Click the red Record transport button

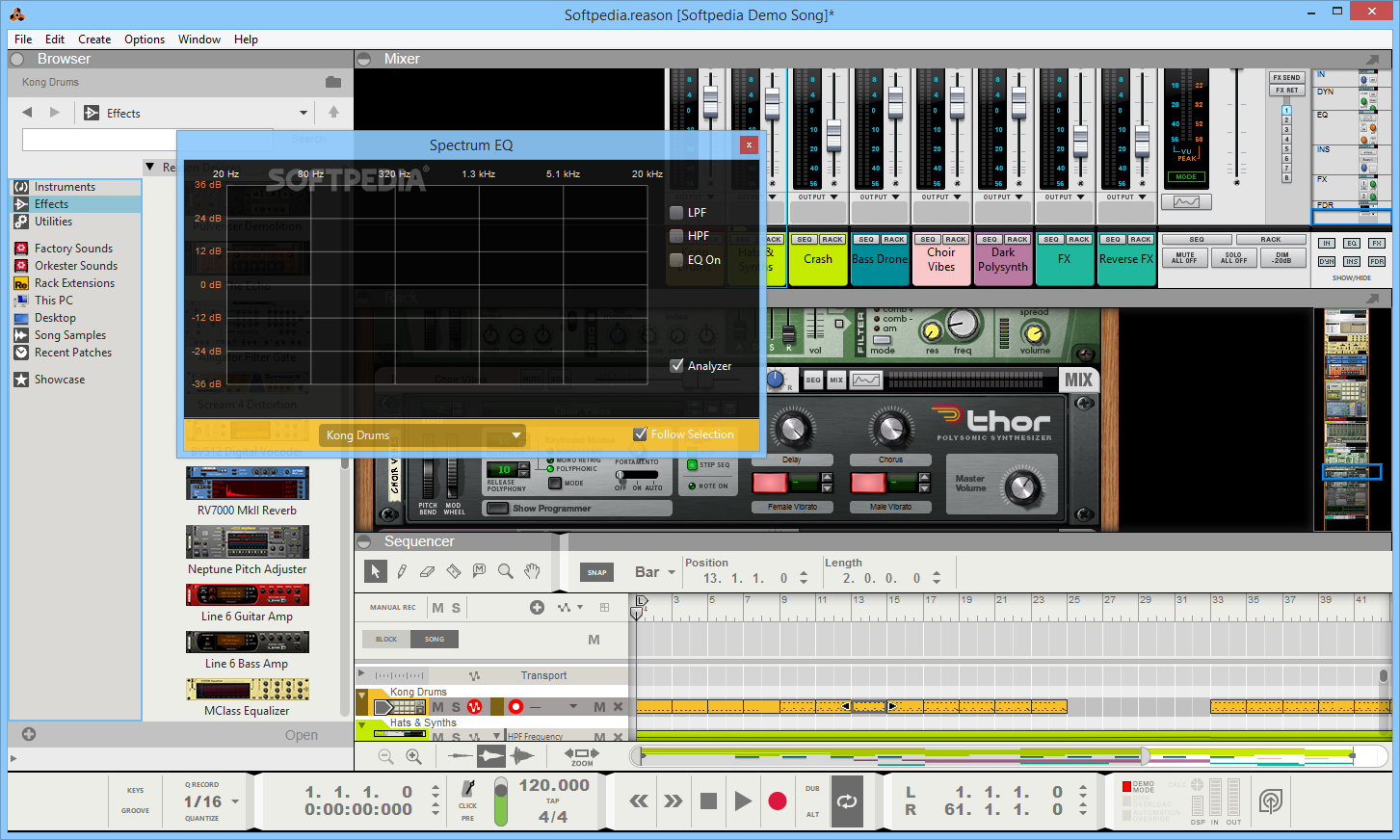click(x=778, y=801)
